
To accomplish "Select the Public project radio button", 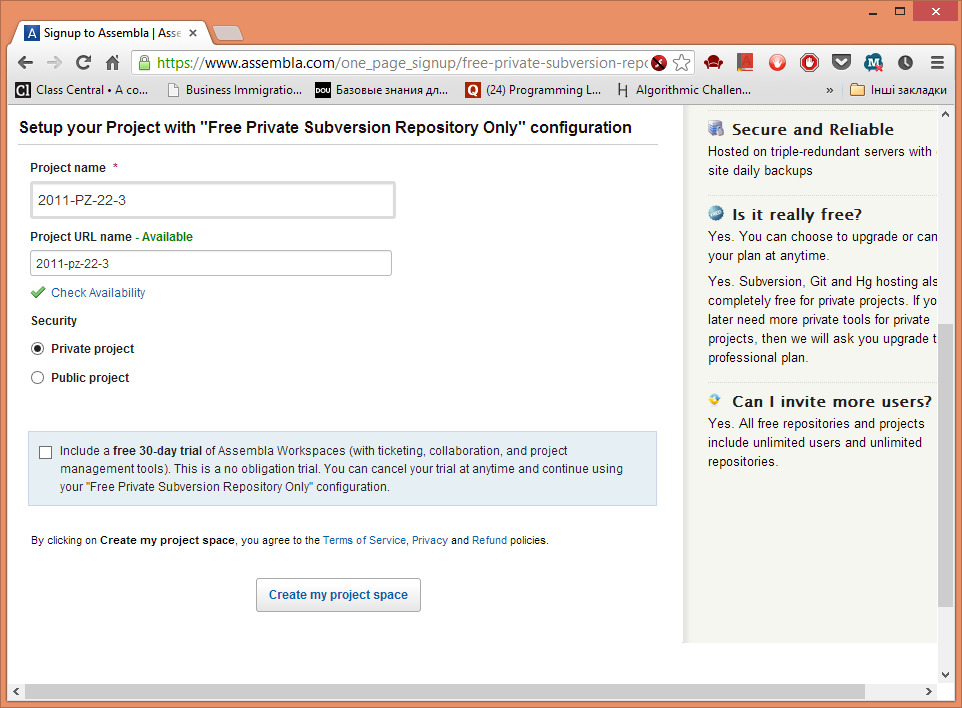I will (37, 377).
